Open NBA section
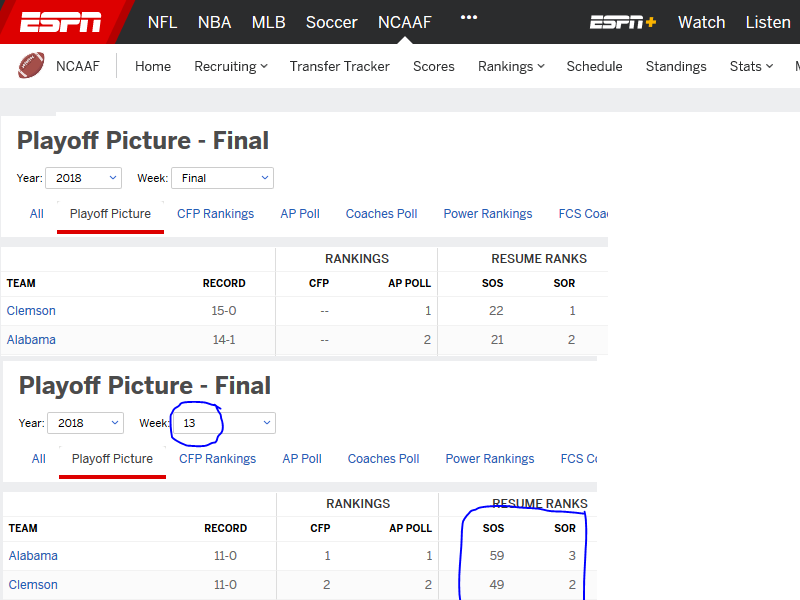This screenshot has width=800, height=600. coord(214,22)
